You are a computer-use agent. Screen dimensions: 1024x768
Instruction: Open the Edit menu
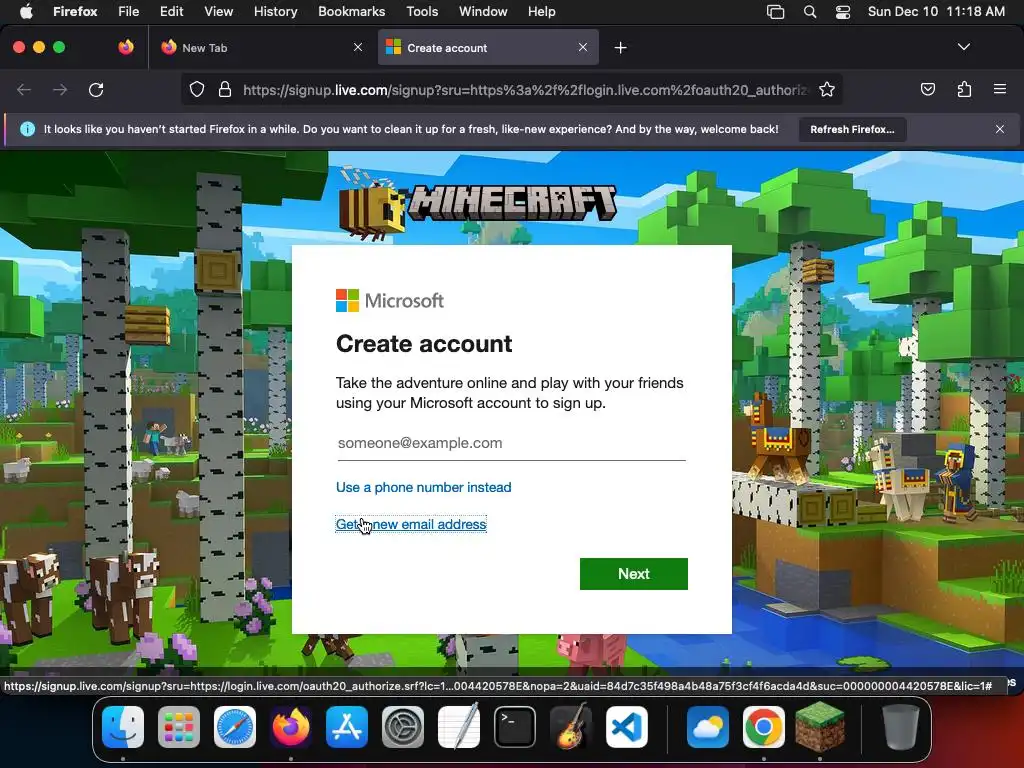click(171, 11)
